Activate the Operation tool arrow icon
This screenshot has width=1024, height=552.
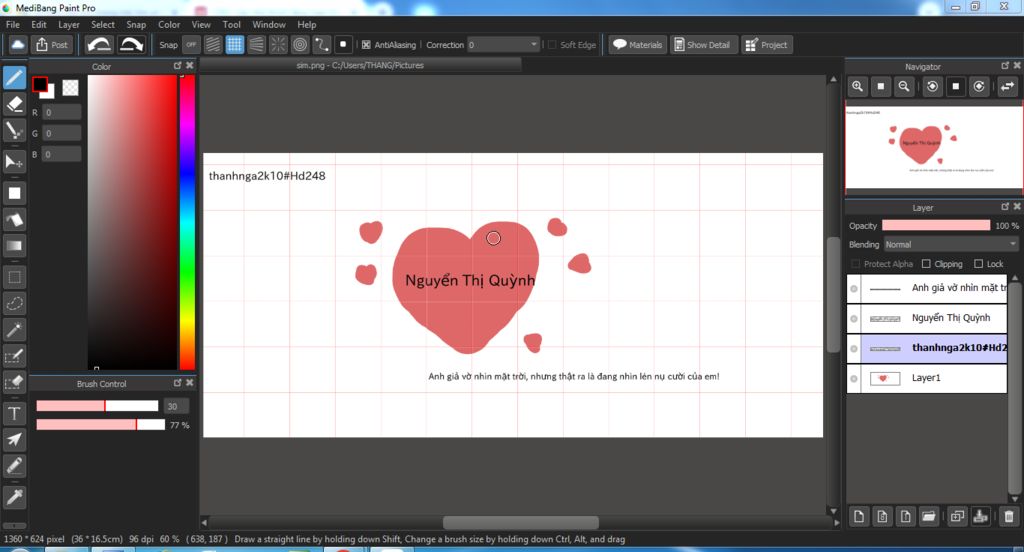[14, 440]
